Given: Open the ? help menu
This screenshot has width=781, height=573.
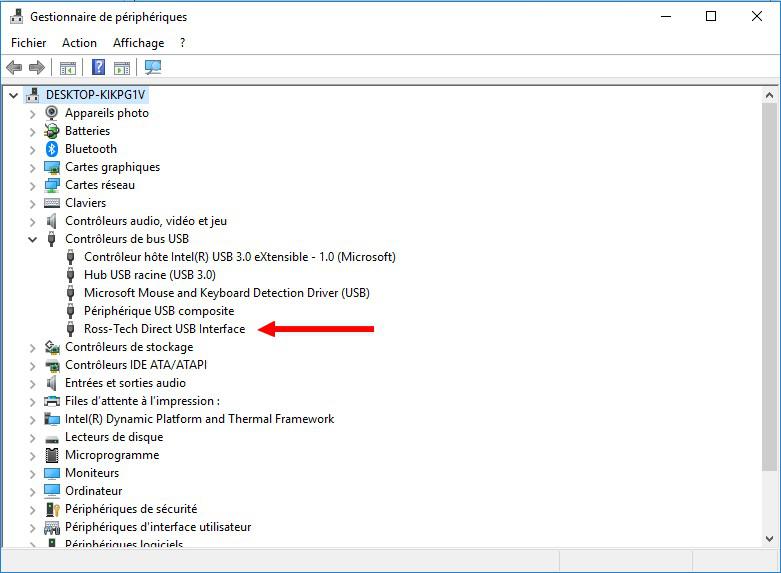Looking at the screenshot, I should 183,43.
